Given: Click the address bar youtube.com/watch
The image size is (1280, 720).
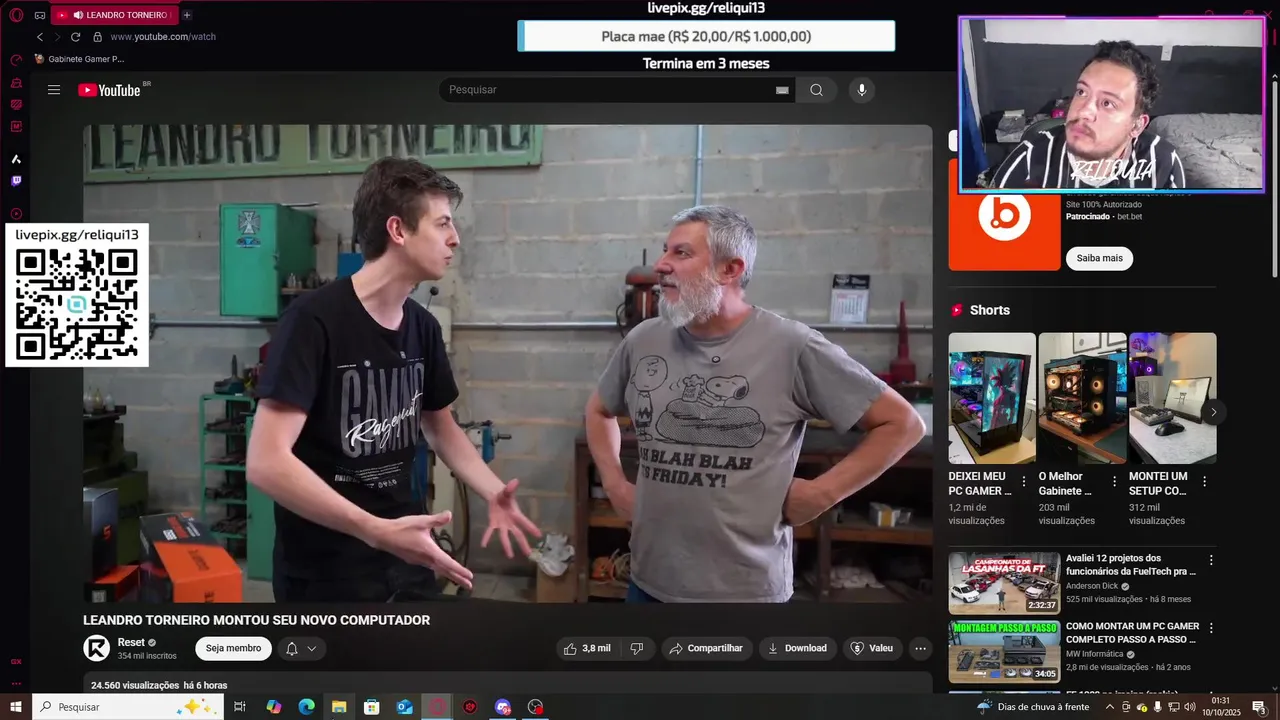Looking at the screenshot, I should 163,37.
